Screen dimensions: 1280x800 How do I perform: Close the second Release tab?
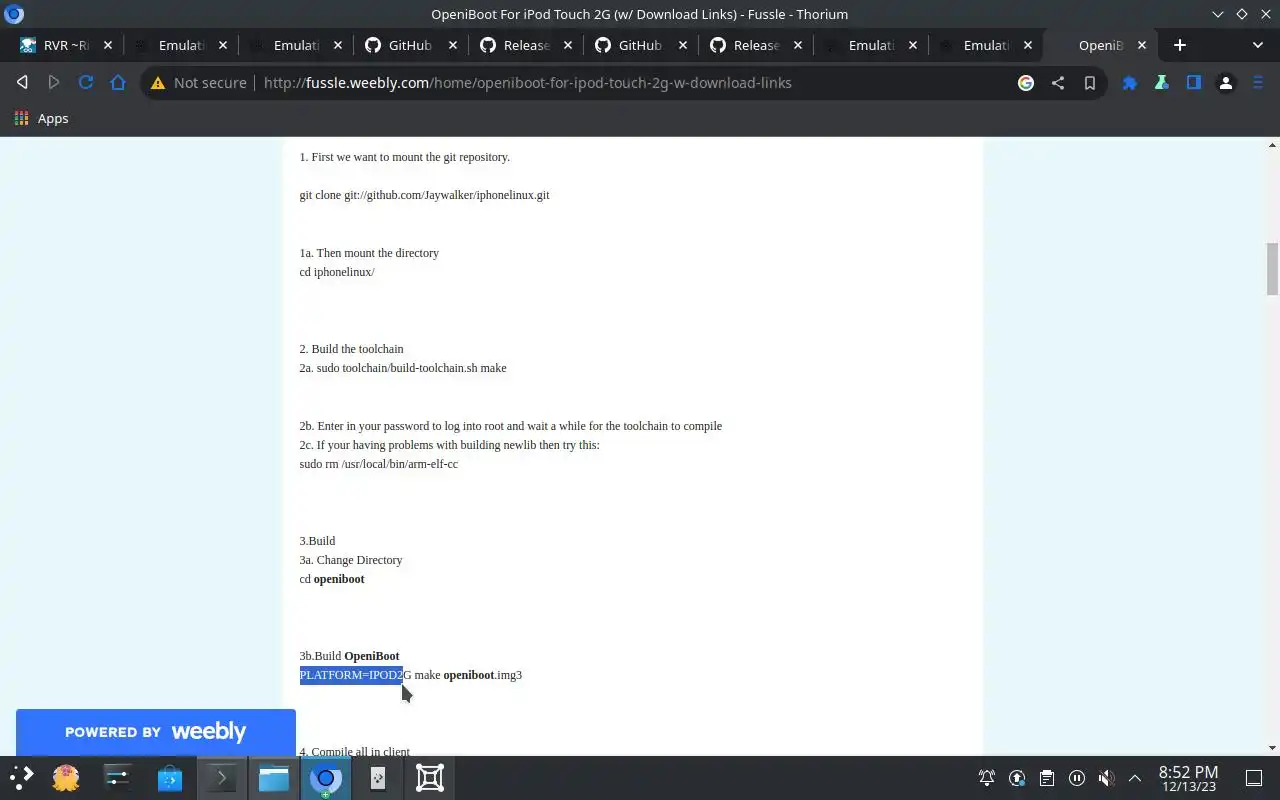(798, 45)
